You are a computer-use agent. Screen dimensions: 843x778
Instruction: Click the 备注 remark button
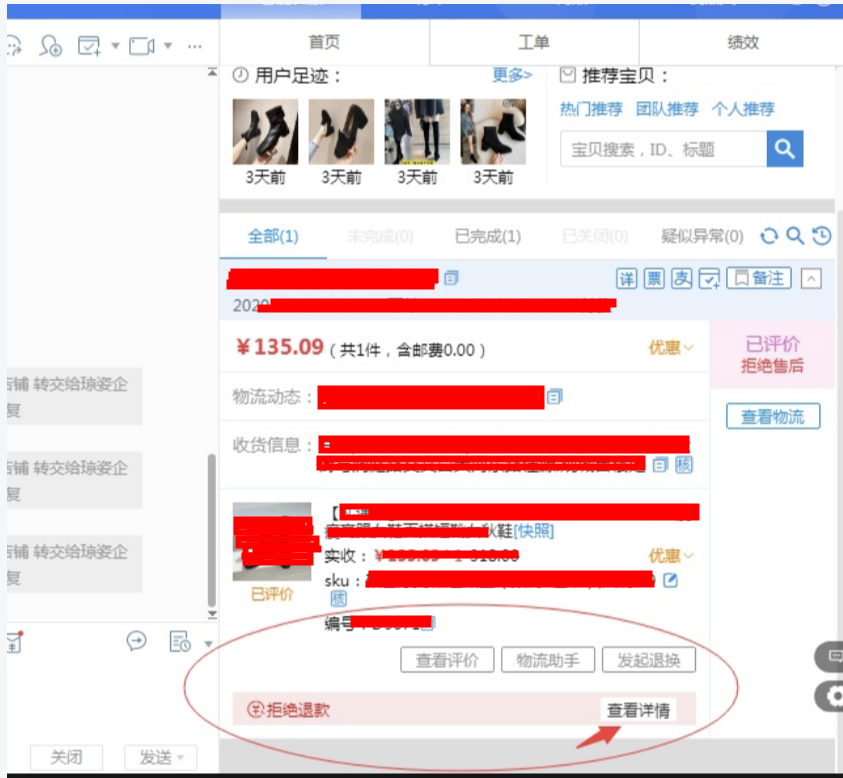tap(759, 278)
